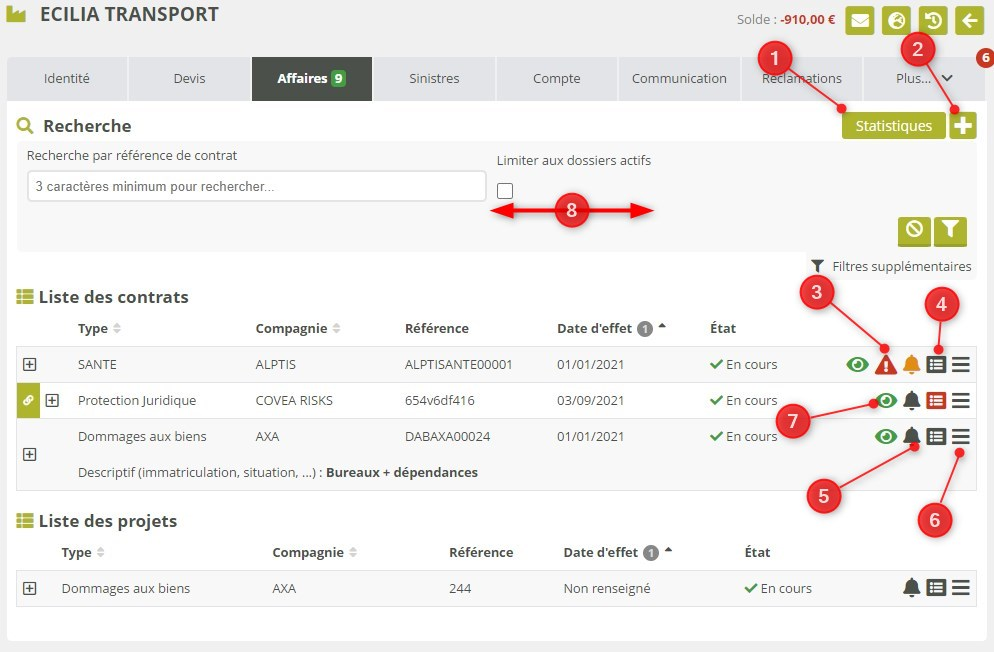Screen dimensions: 994x652
Task: Click the envelope mail icon in header
Action: click(x=860, y=20)
